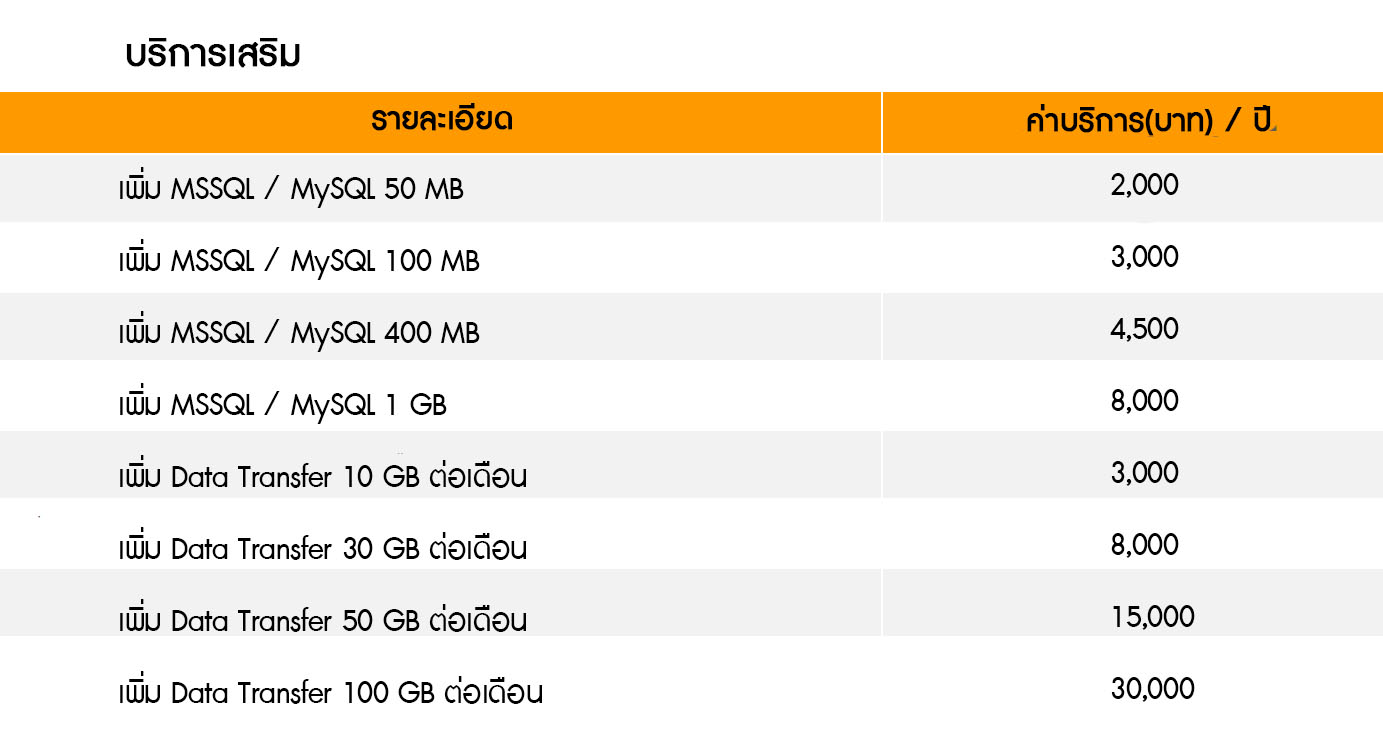The width and height of the screenshot is (1383, 729).
Task: Click the 2,000 price for MySQL 50 MB
Action: click(x=1145, y=185)
